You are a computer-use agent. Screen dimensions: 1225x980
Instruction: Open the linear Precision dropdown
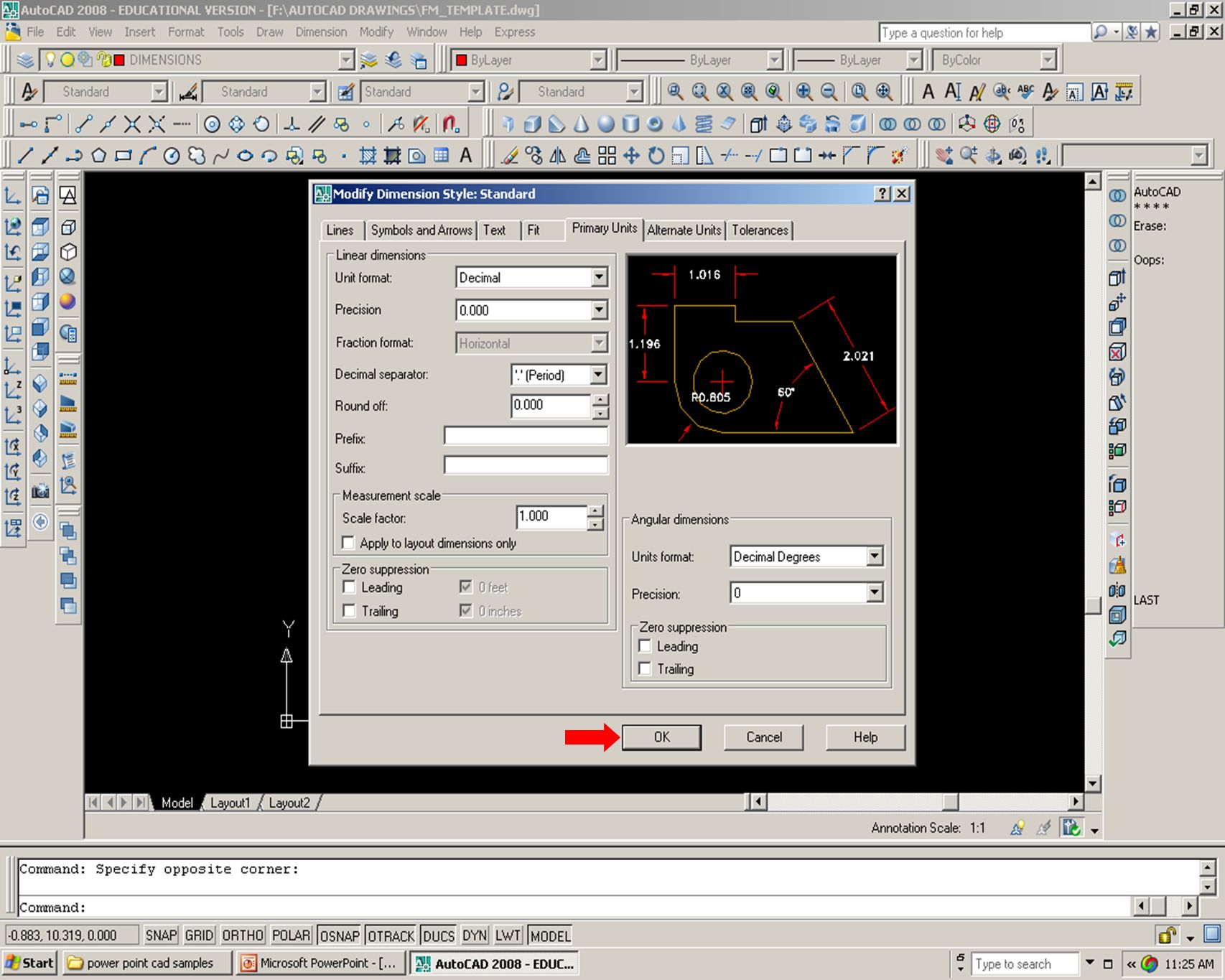coord(600,310)
